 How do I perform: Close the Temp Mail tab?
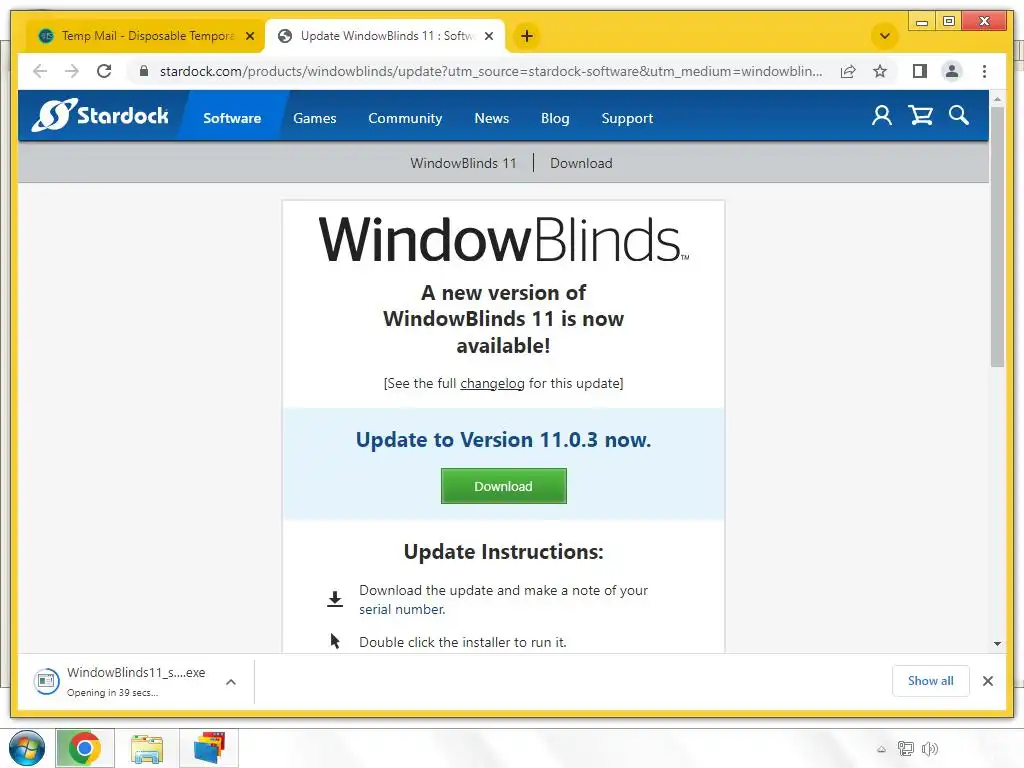pyautogui.click(x=250, y=36)
